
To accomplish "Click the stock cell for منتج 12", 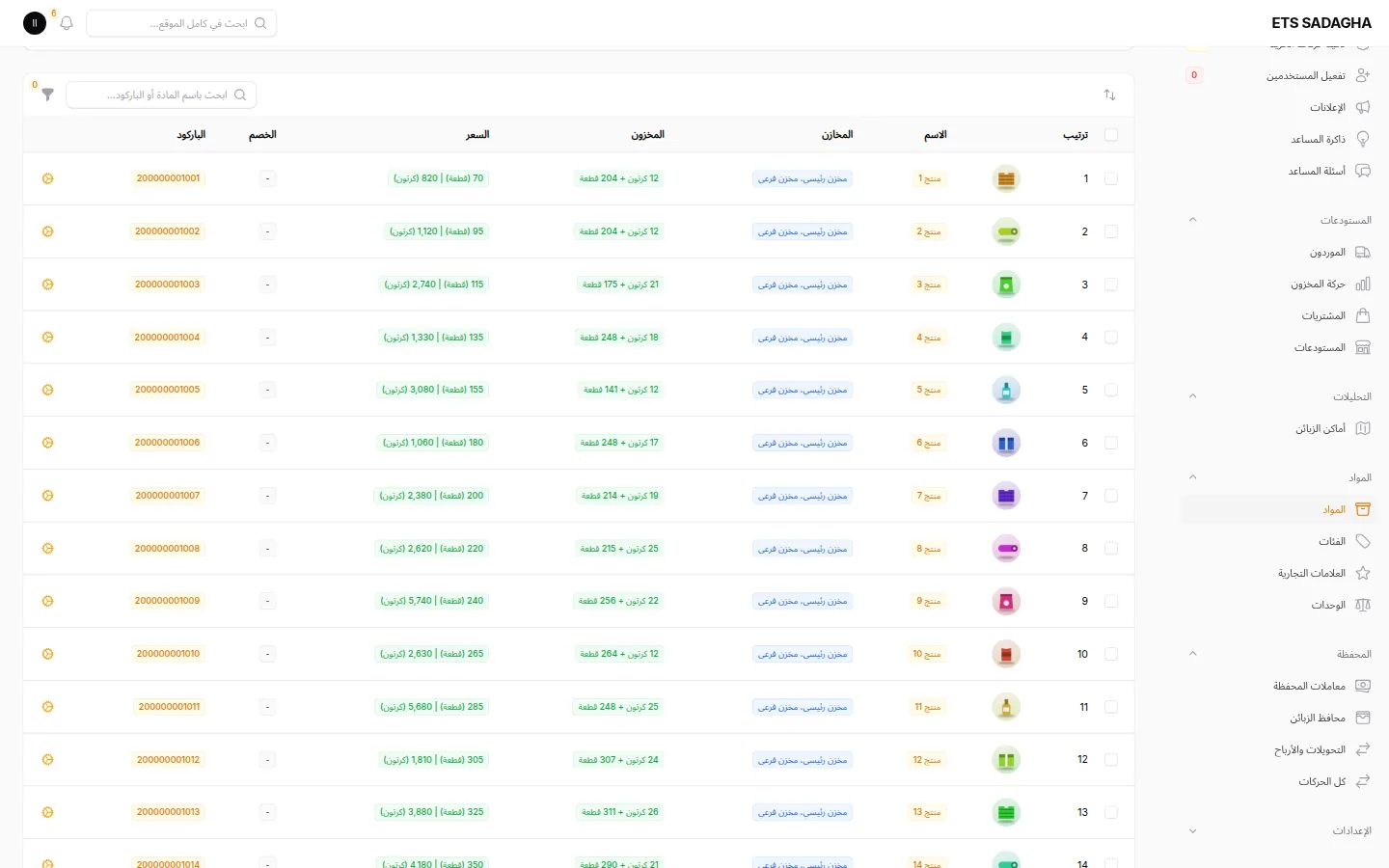I will [x=619, y=760].
